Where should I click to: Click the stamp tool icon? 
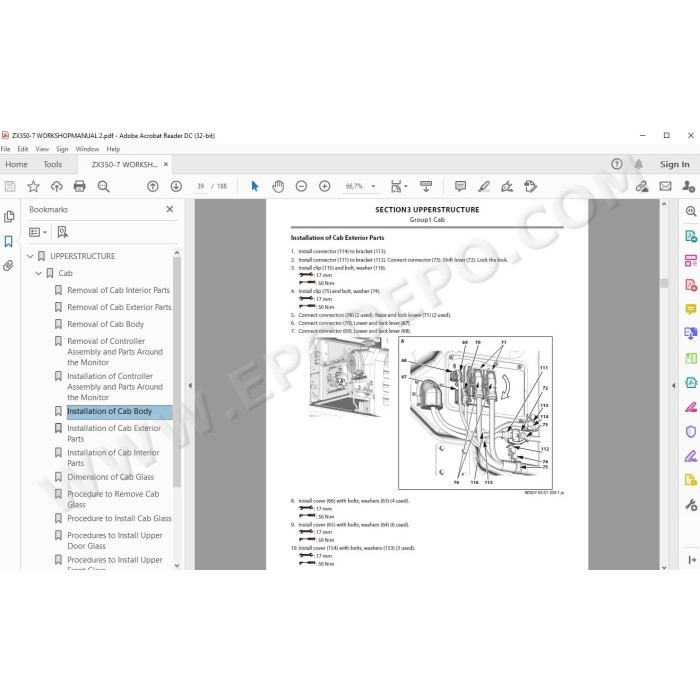pyautogui.click(x=530, y=186)
